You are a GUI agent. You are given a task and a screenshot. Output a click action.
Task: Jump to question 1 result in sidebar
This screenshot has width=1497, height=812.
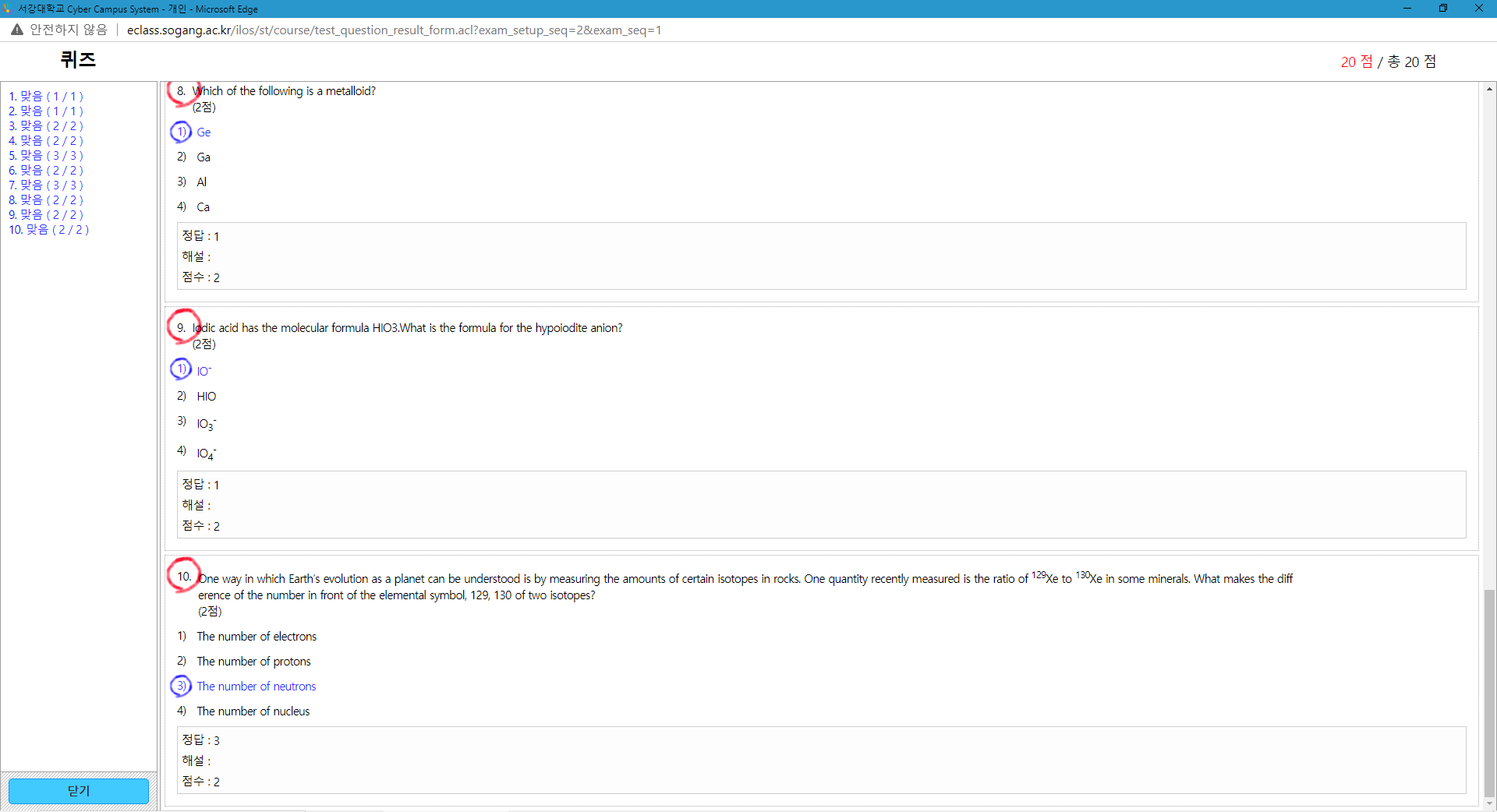coord(46,97)
